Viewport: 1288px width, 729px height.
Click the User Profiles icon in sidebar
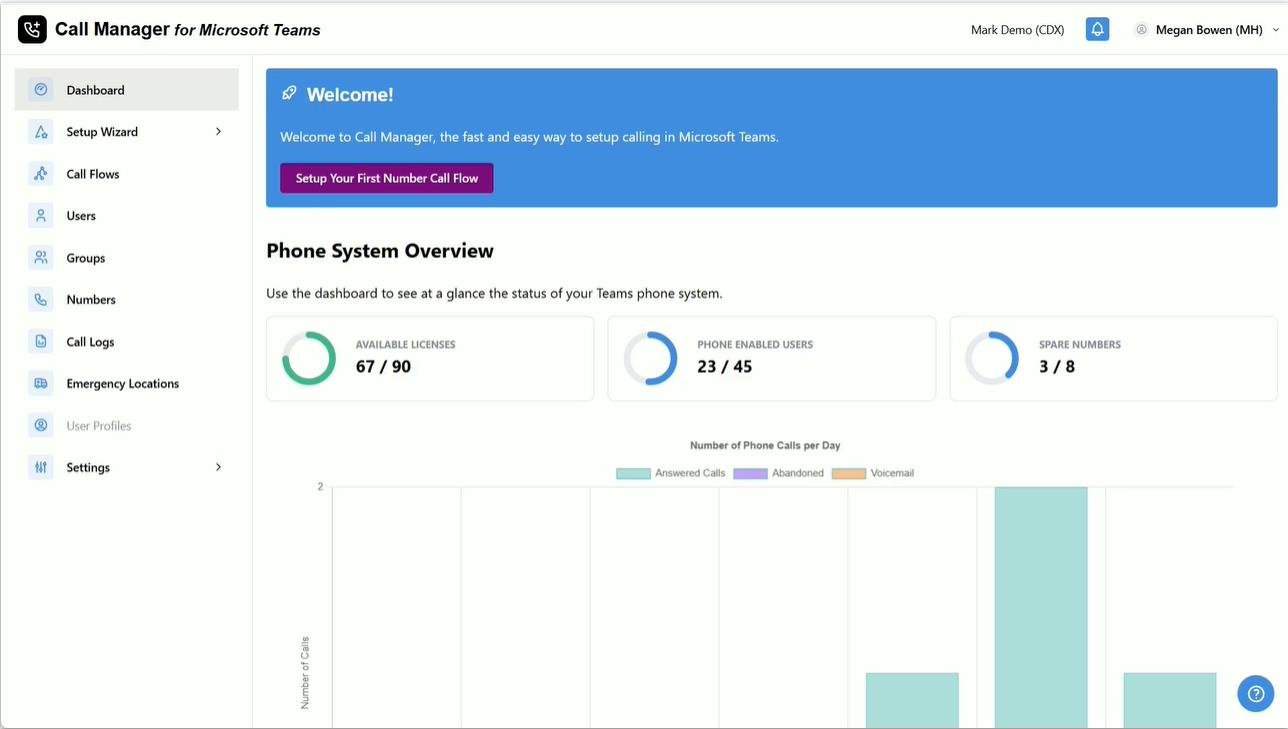coord(41,426)
